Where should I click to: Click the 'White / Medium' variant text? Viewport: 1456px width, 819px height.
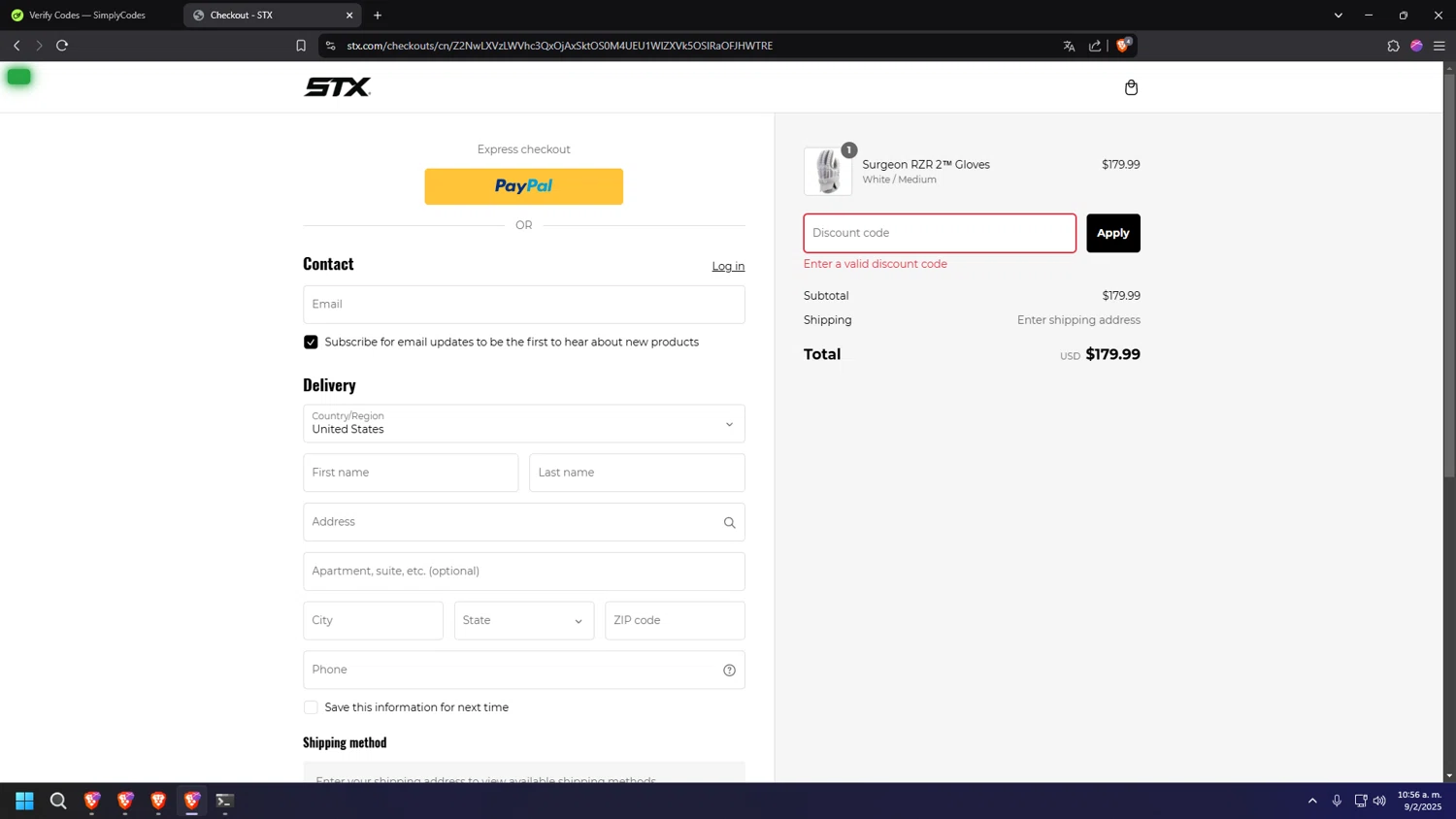(x=899, y=180)
